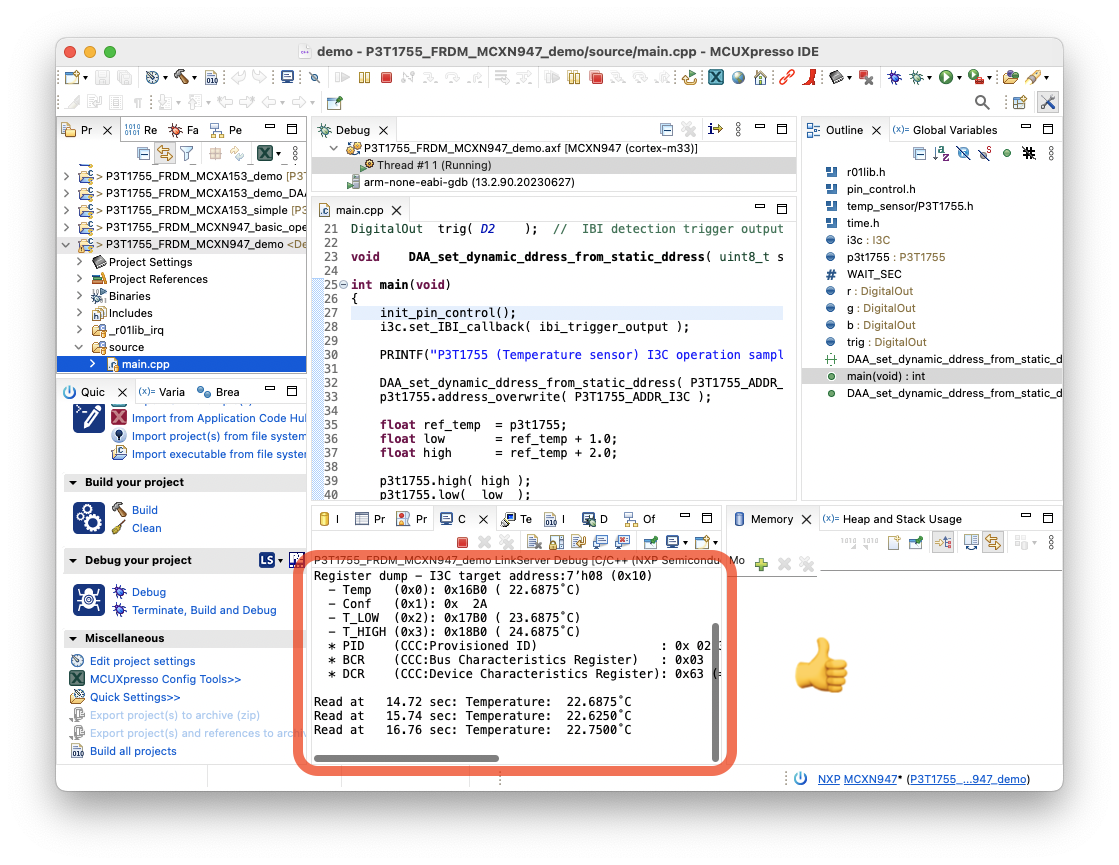
Task: Click the hammer Build icon in main toolbar
Action: pyautogui.click(x=182, y=77)
